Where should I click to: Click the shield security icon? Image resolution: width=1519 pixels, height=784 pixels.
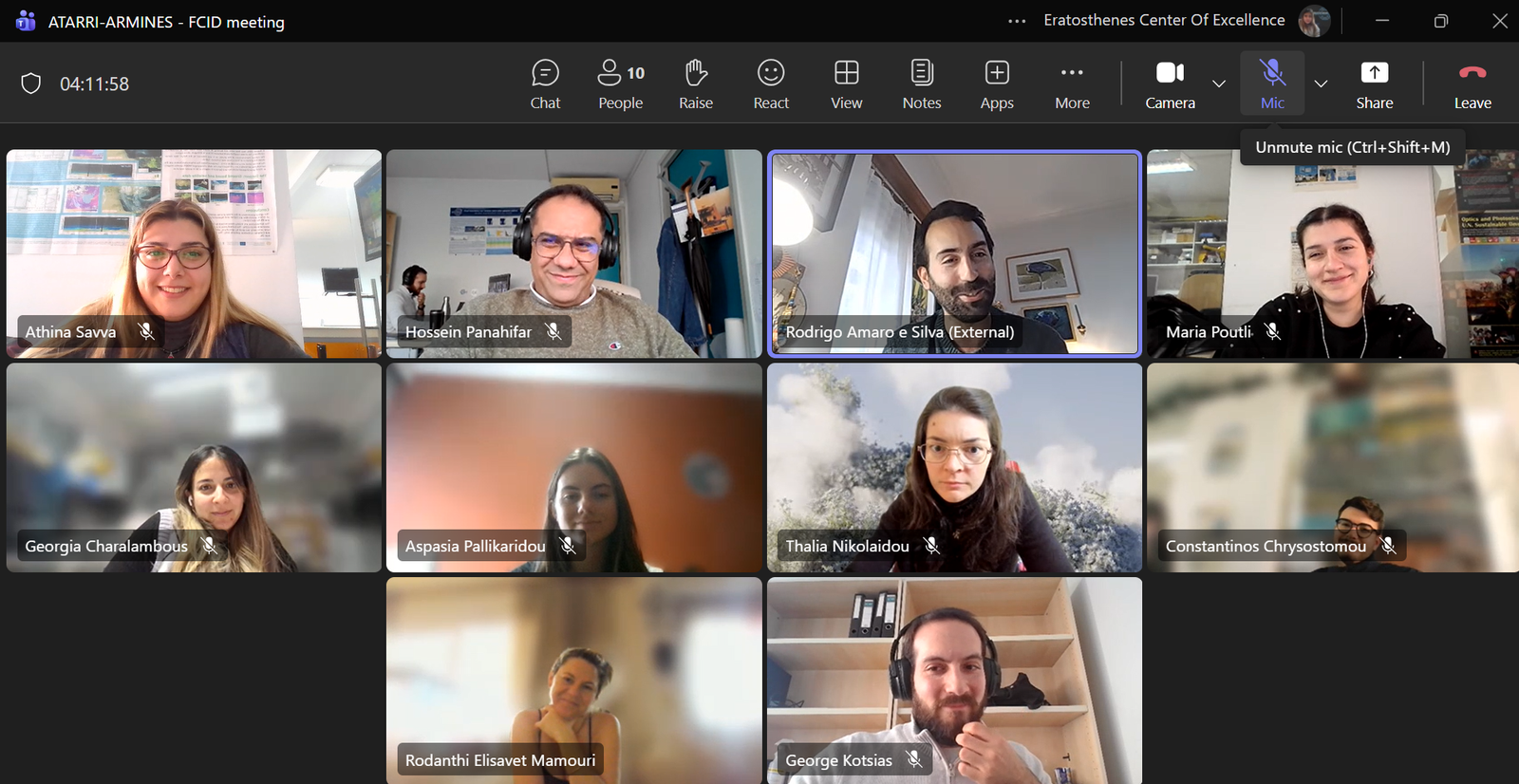click(x=31, y=84)
